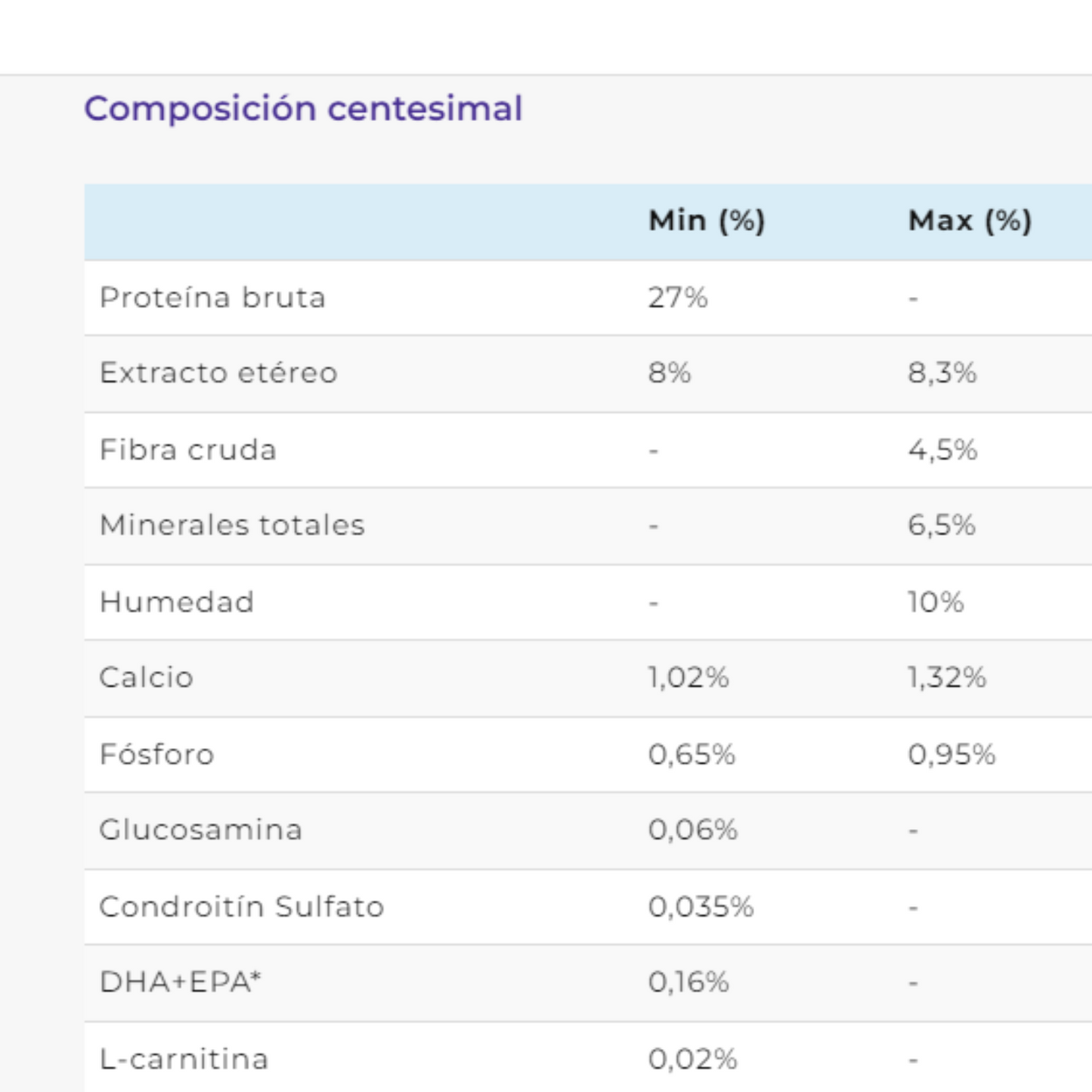Click the 27% protein value
Viewport: 1092px width, 1092px height.
pyautogui.click(x=677, y=298)
